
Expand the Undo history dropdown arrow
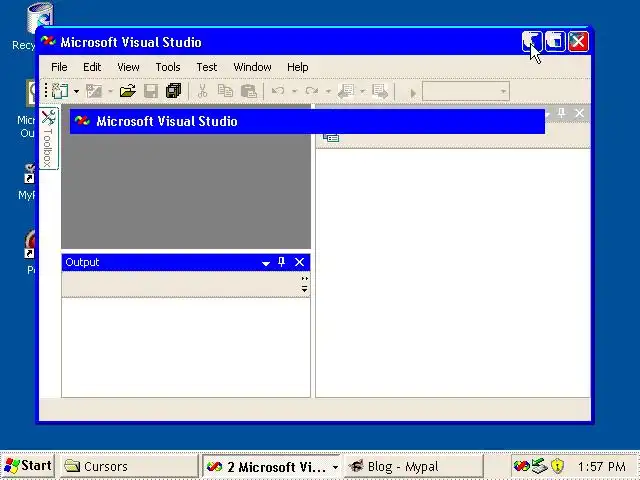(x=294, y=91)
